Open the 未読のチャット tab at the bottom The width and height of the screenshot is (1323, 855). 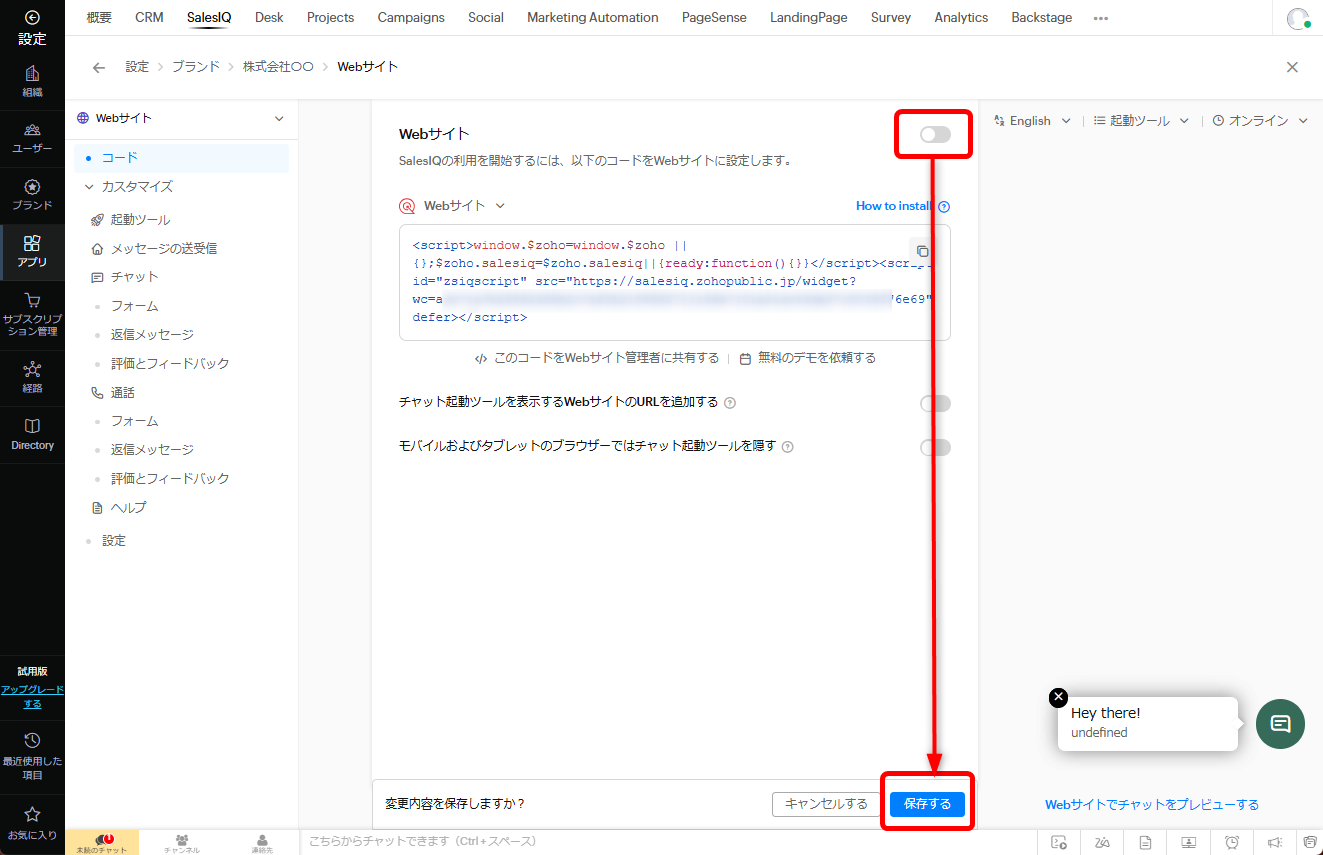tap(102, 843)
